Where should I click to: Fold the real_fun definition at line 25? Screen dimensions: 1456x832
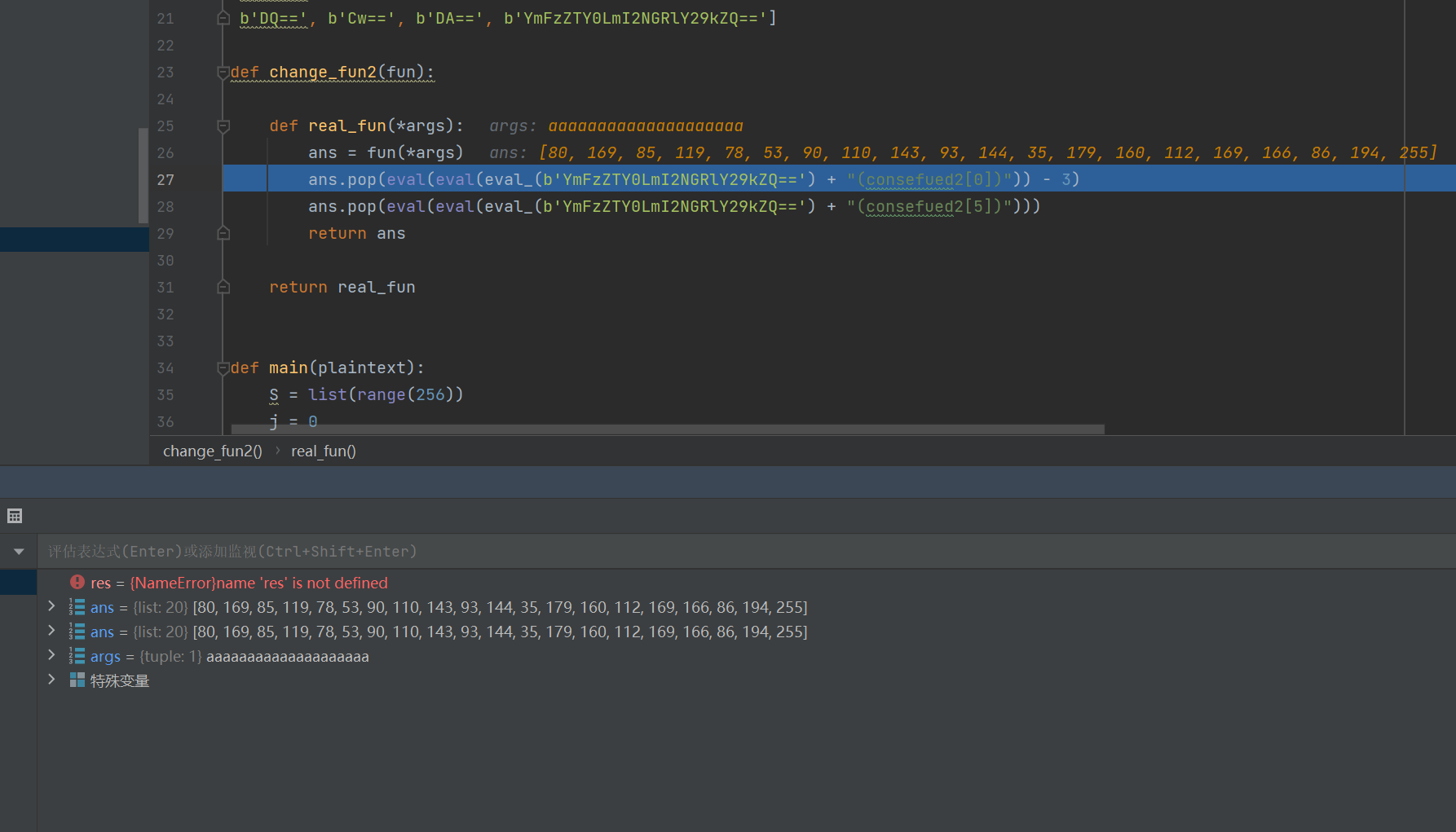[223, 126]
